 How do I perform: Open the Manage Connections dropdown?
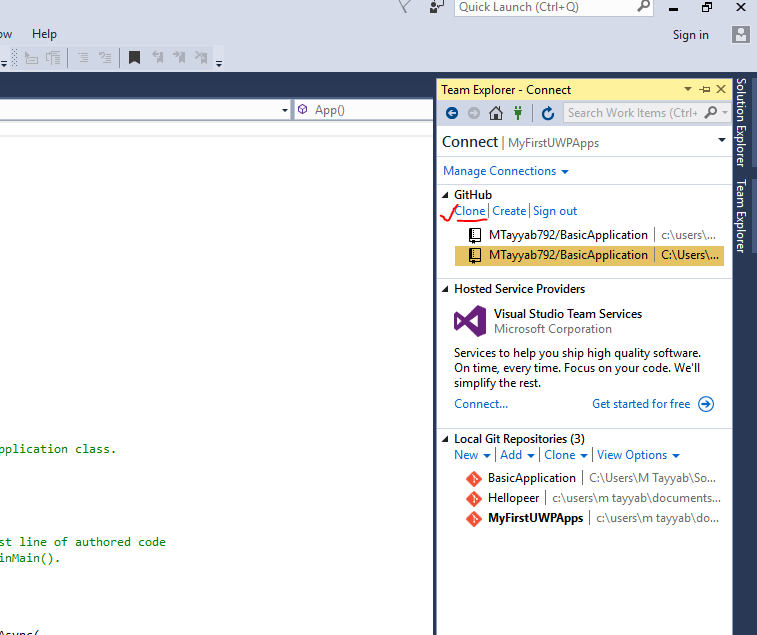pyautogui.click(x=565, y=171)
